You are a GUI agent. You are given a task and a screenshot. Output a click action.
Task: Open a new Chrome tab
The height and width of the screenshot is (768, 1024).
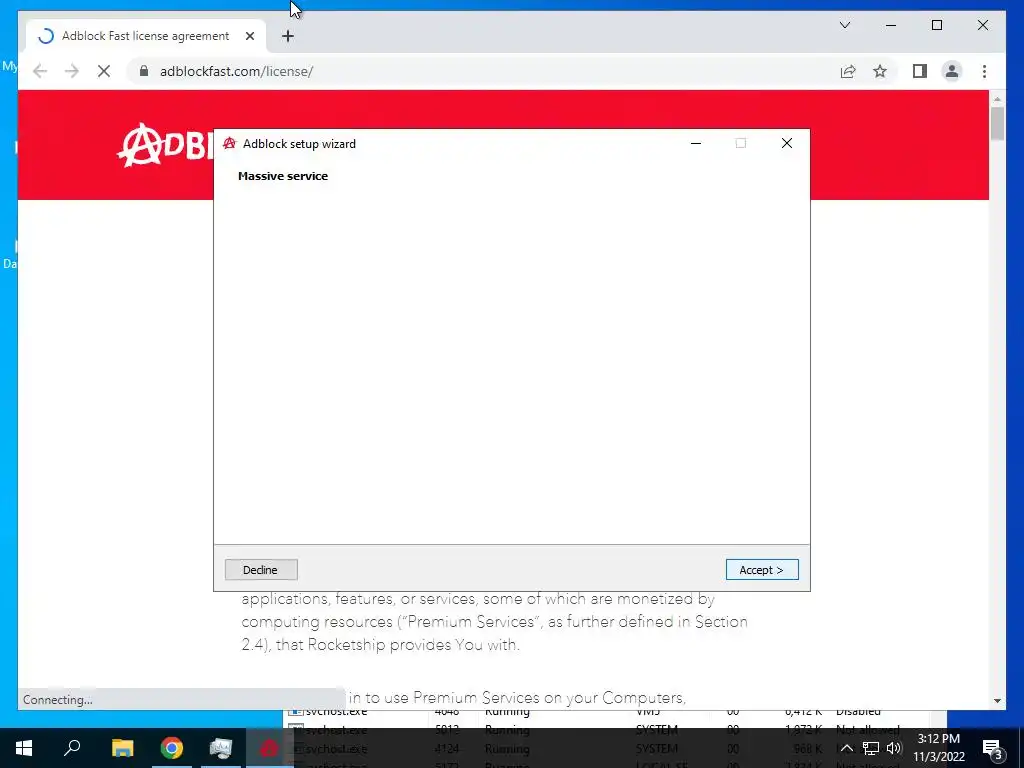(x=287, y=36)
